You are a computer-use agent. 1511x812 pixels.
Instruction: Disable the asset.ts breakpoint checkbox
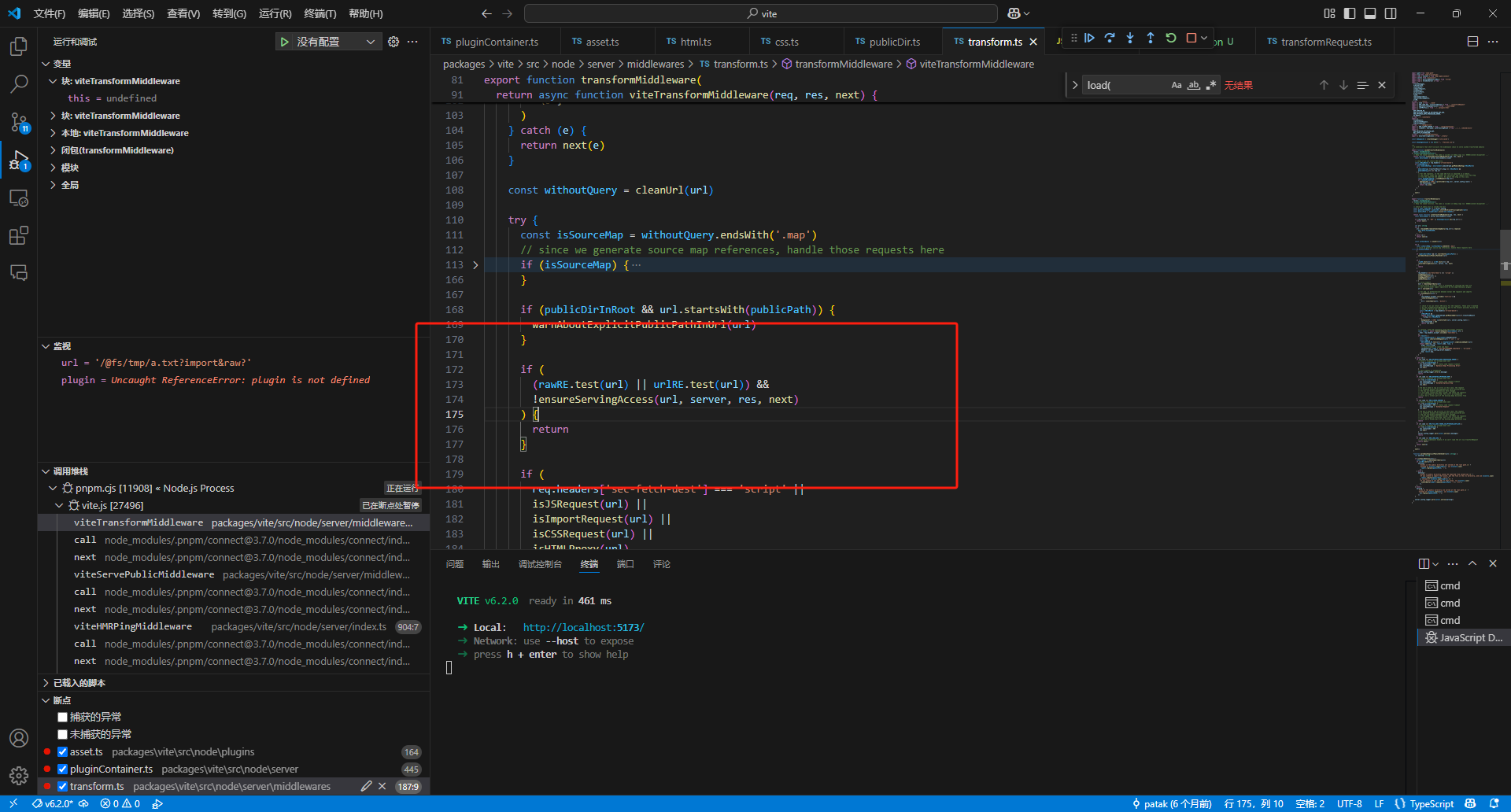62,751
